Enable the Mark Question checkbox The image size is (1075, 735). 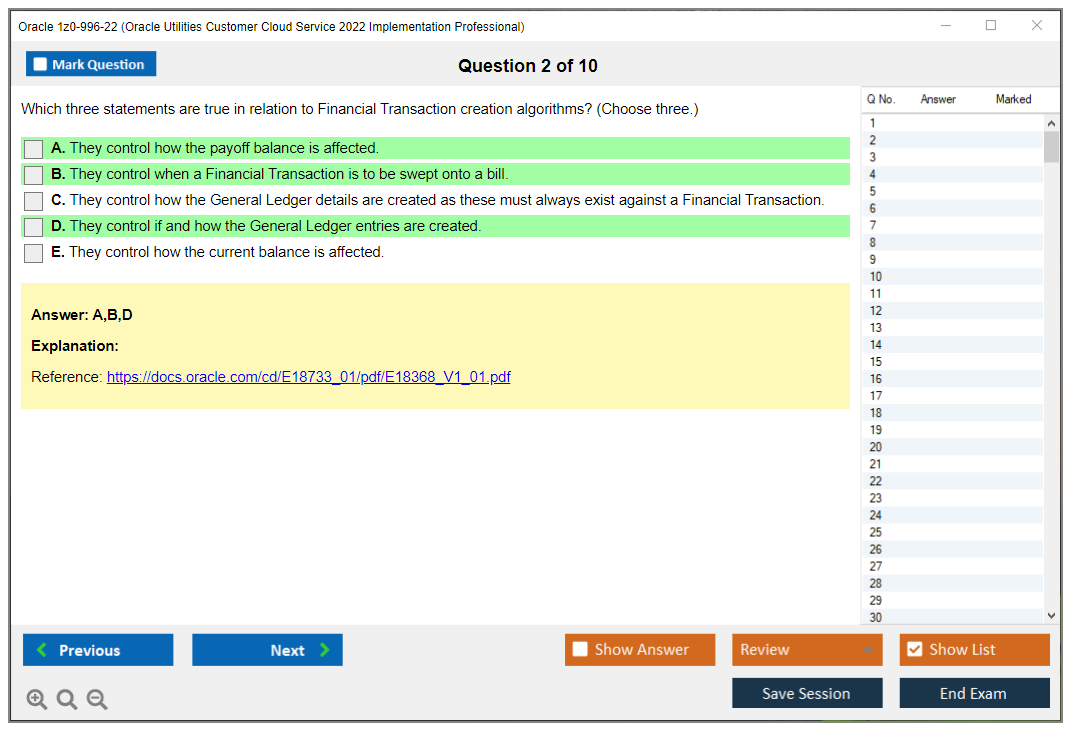pyautogui.click(x=40, y=63)
